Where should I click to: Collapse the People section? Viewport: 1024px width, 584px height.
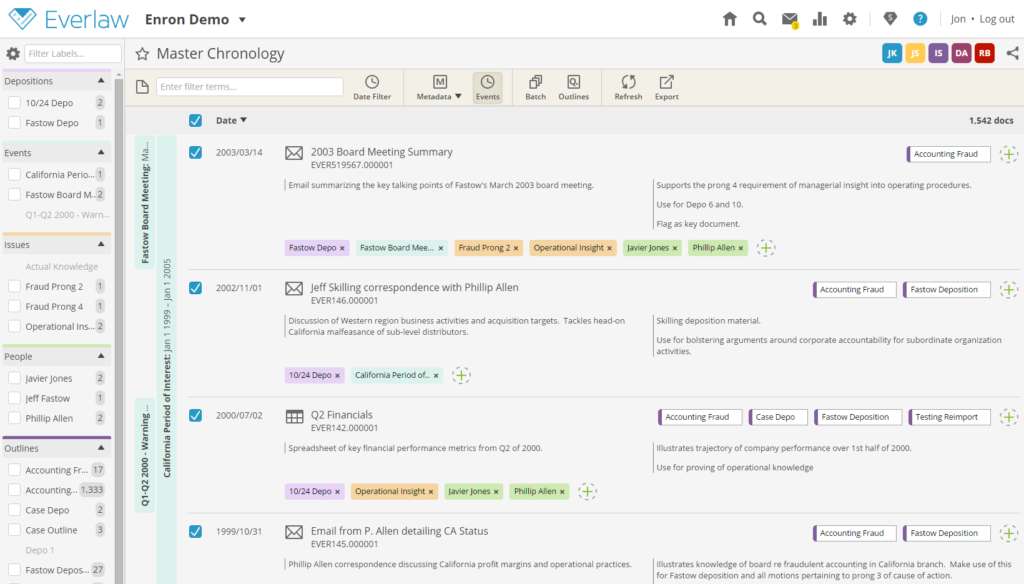coord(101,356)
